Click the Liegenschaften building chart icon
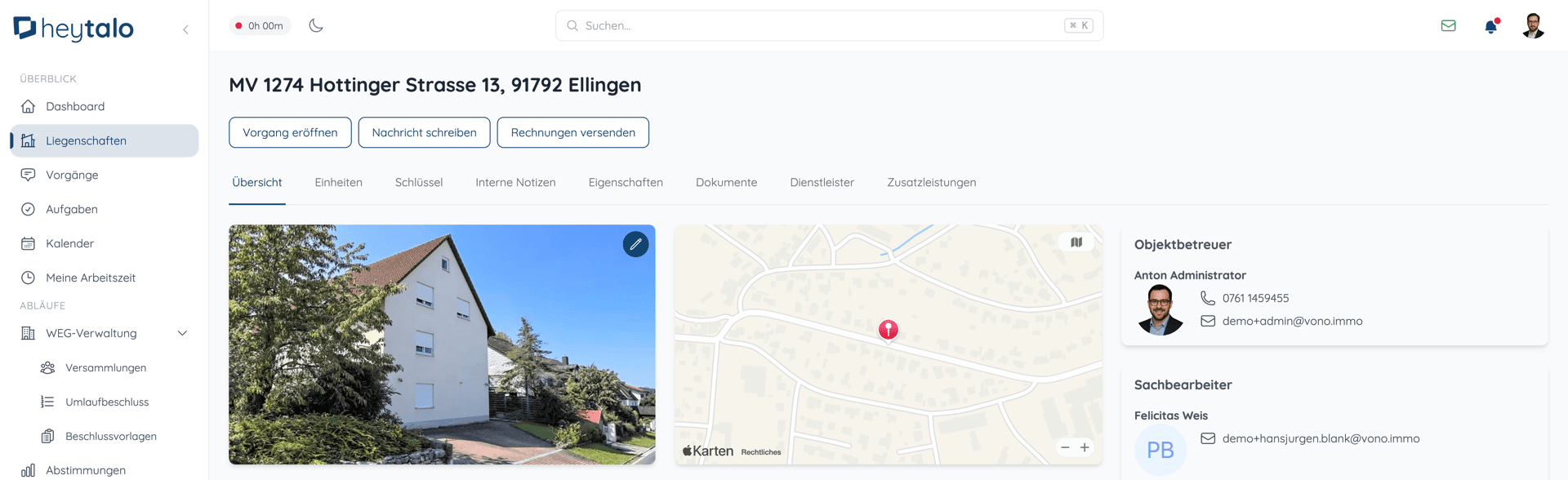The height and width of the screenshot is (480, 1568). [28, 141]
